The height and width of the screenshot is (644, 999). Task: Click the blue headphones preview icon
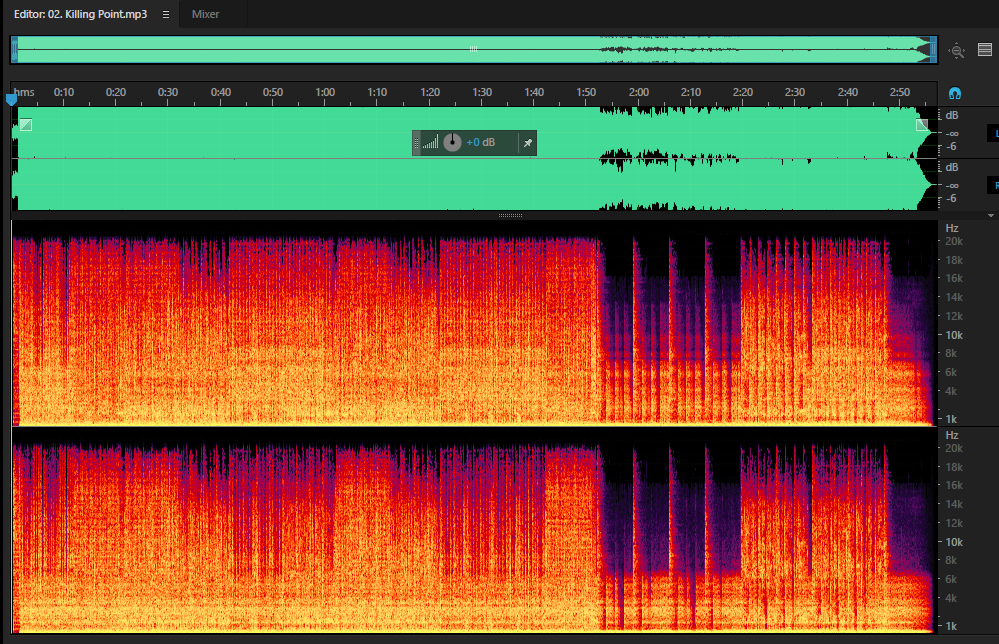click(x=954, y=93)
